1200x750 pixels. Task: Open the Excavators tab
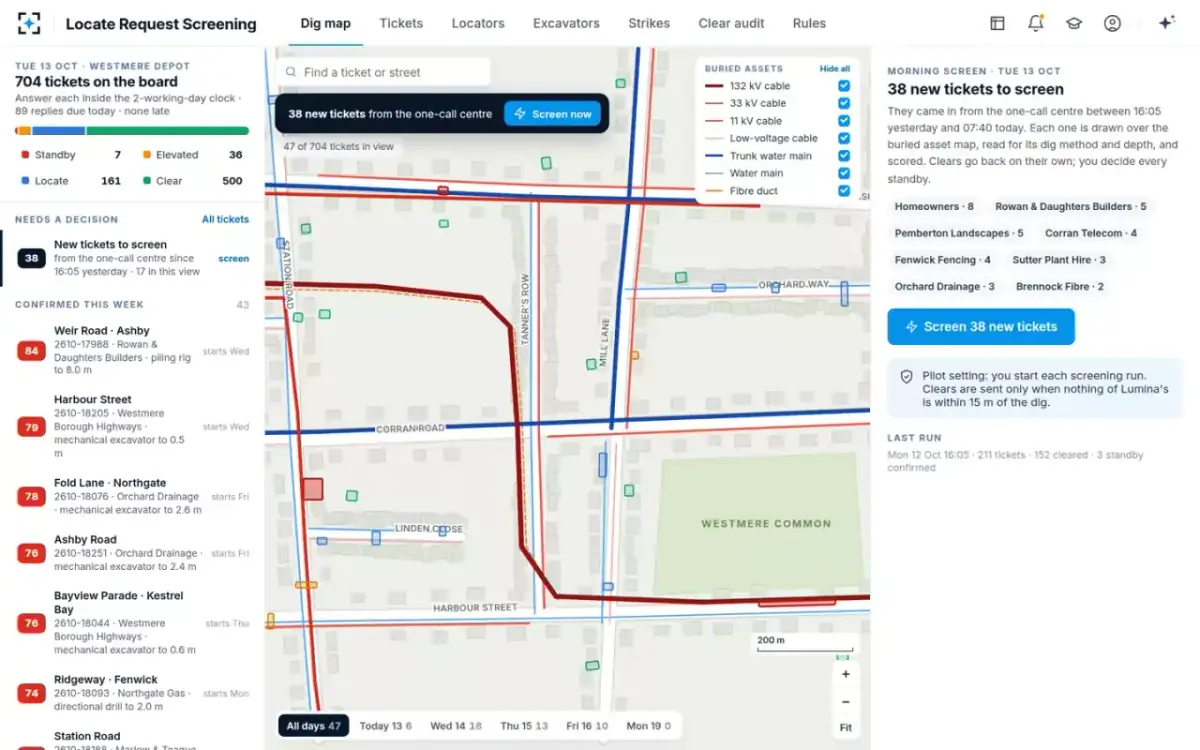point(566,23)
